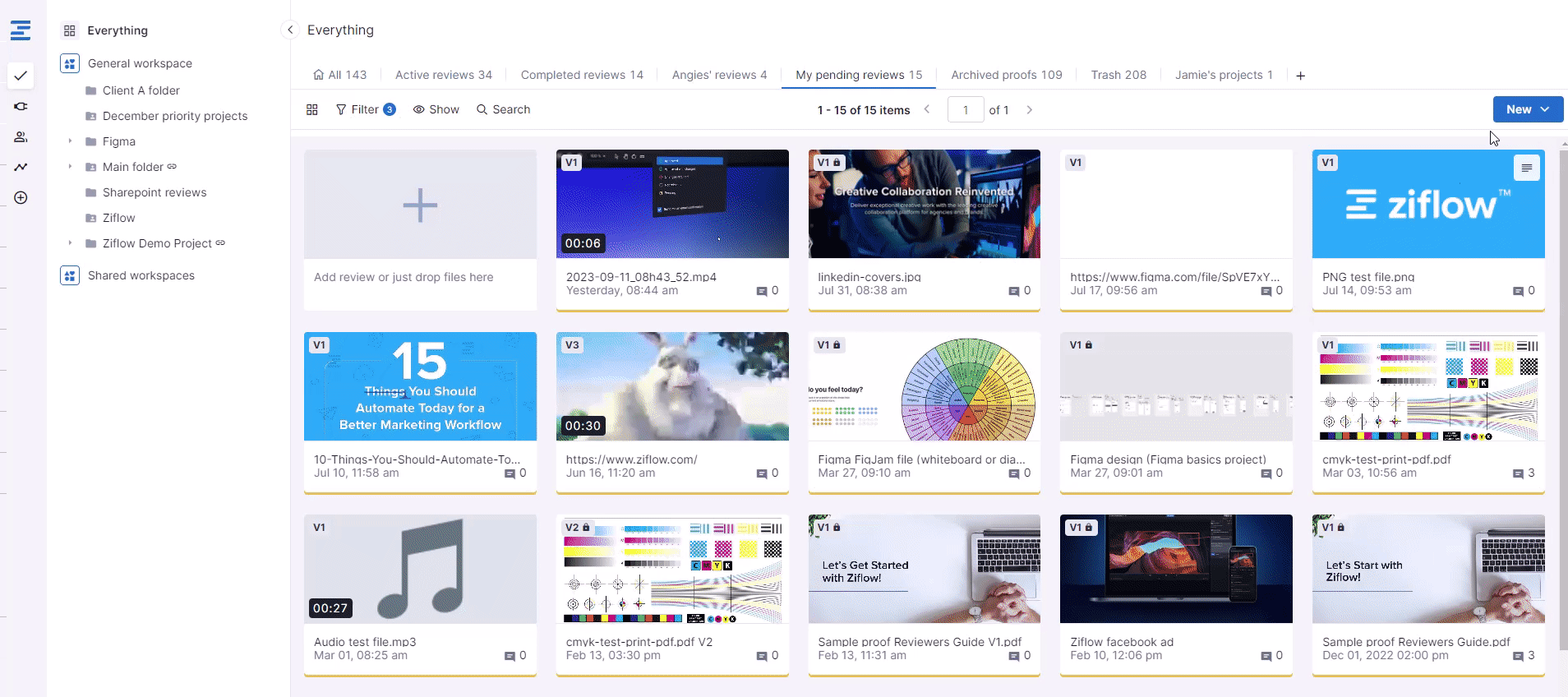Image resolution: width=1568 pixels, height=697 pixels.
Task: Open the Audio test file.mp3 thumbnail
Action: coord(420,569)
